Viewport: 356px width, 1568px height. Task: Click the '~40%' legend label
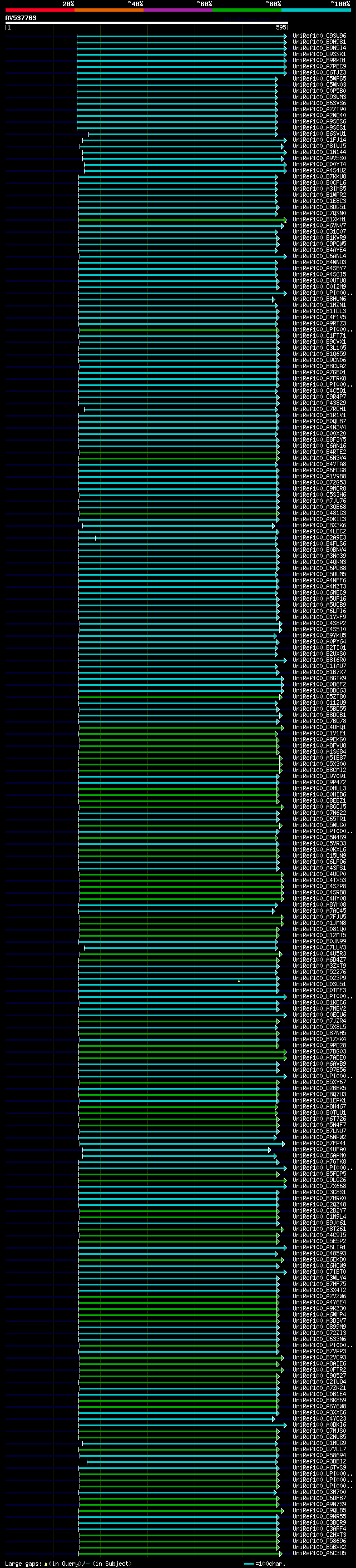click(135, 4)
